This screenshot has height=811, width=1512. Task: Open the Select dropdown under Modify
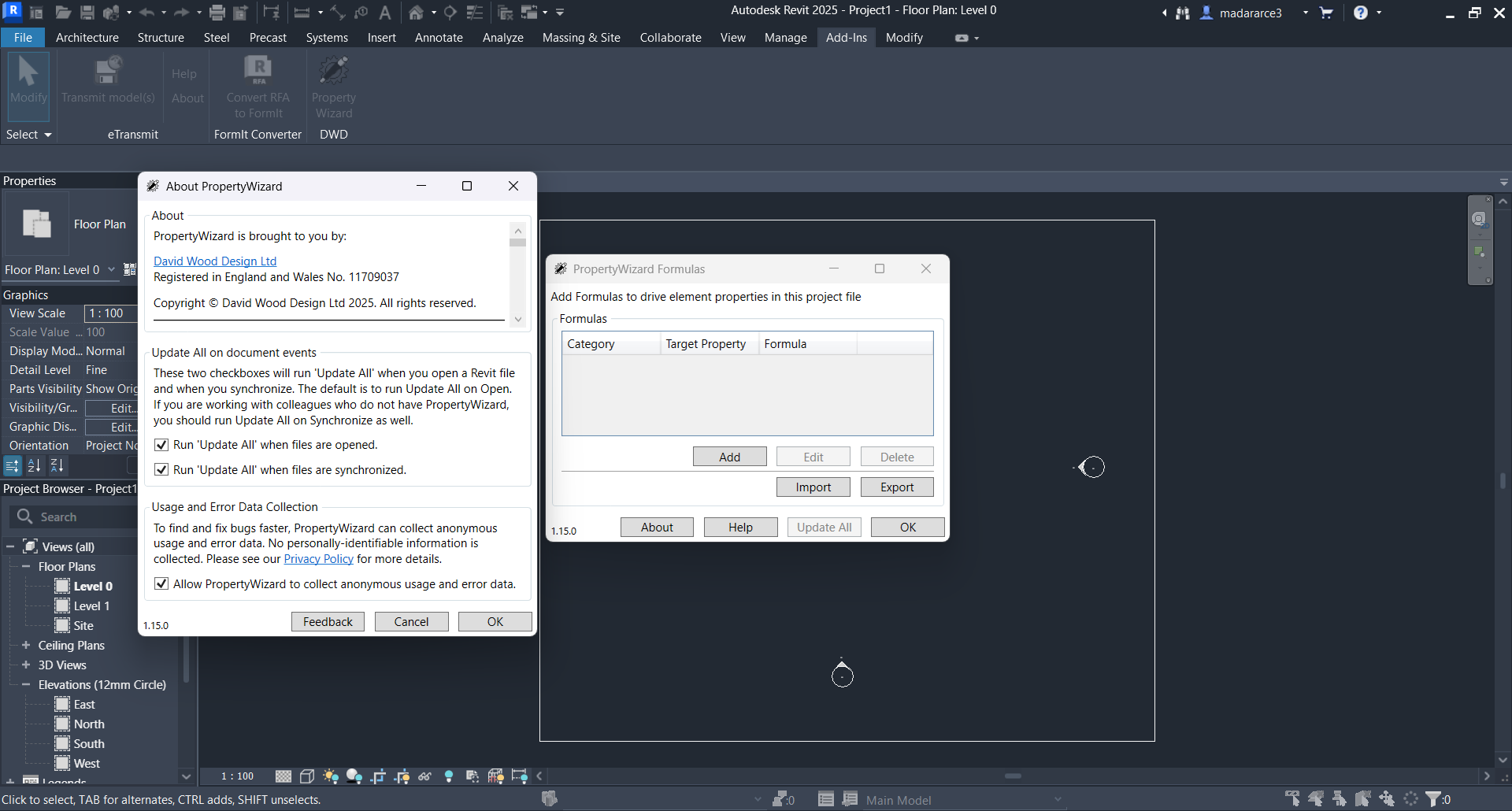[x=28, y=135]
